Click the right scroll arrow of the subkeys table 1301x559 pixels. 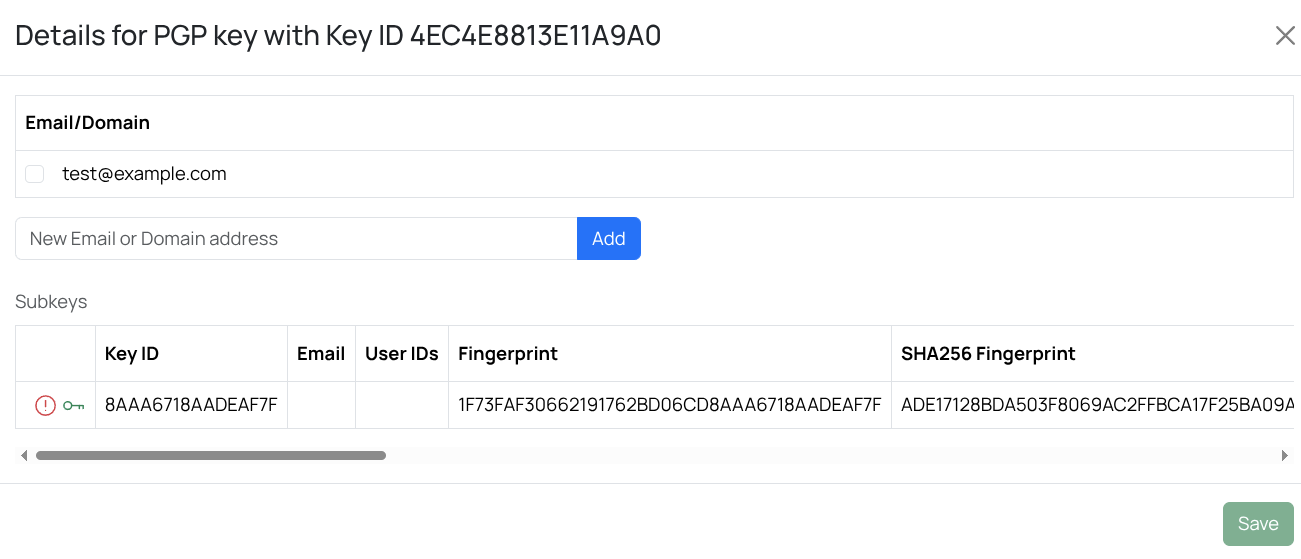point(1284,456)
